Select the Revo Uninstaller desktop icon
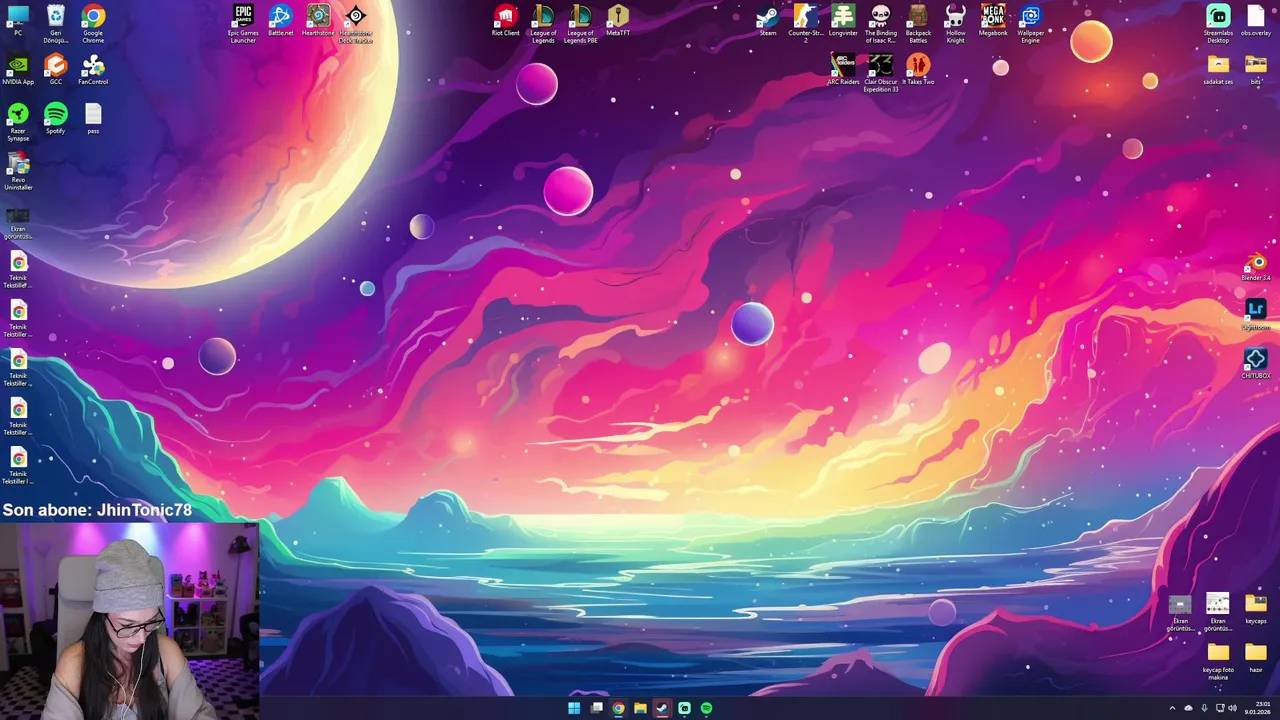Image resolution: width=1280 pixels, height=720 pixels. tap(18, 171)
